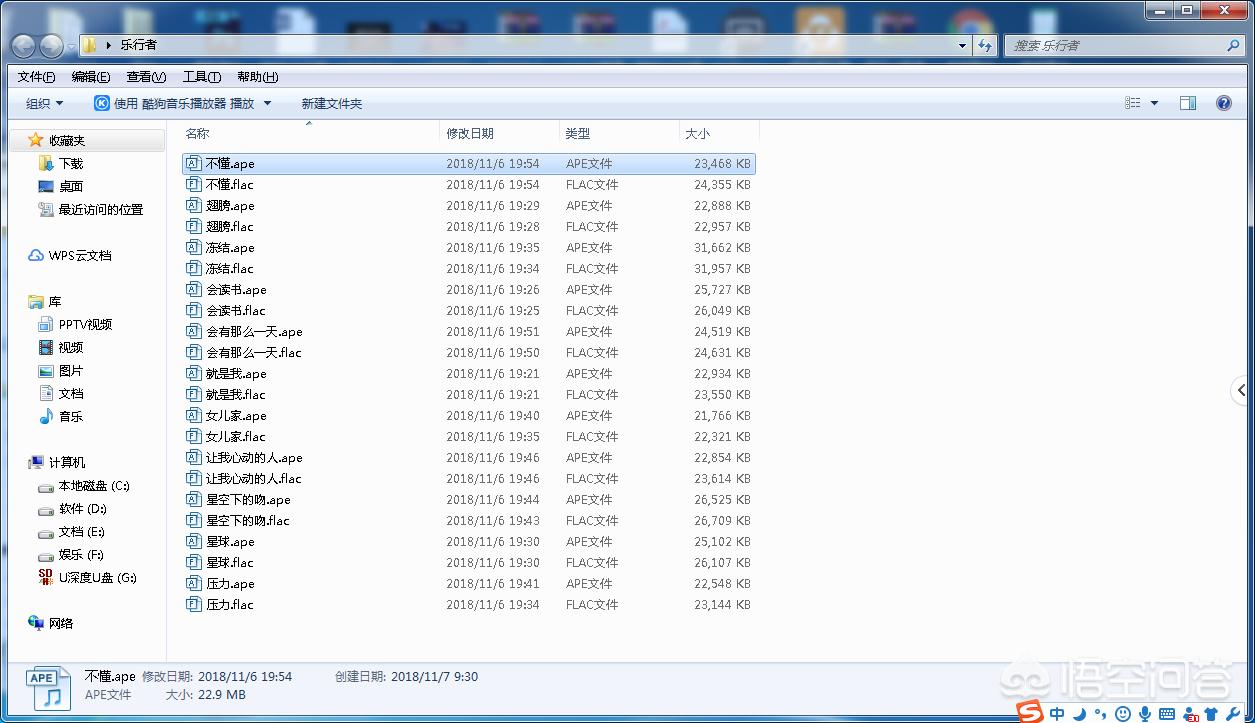Open the 查看(V) menu

(146, 77)
